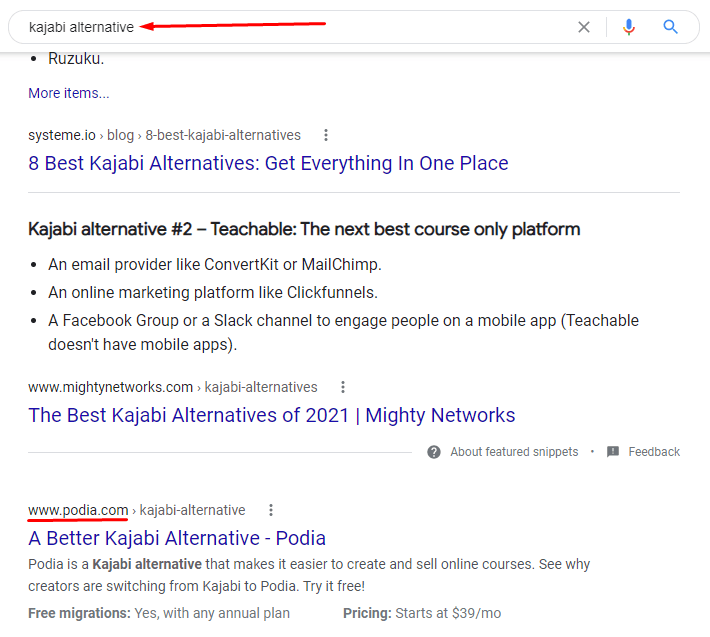Open the three-dot menu beside the mightynetworks.com result
This screenshot has width=710, height=637.
(x=343, y=387)
